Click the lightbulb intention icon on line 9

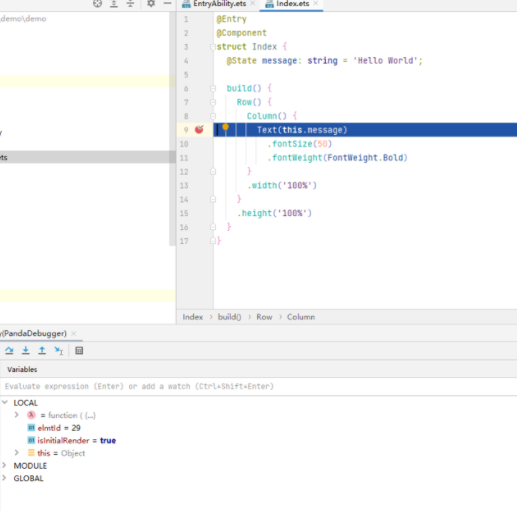(x=226, y=127)
